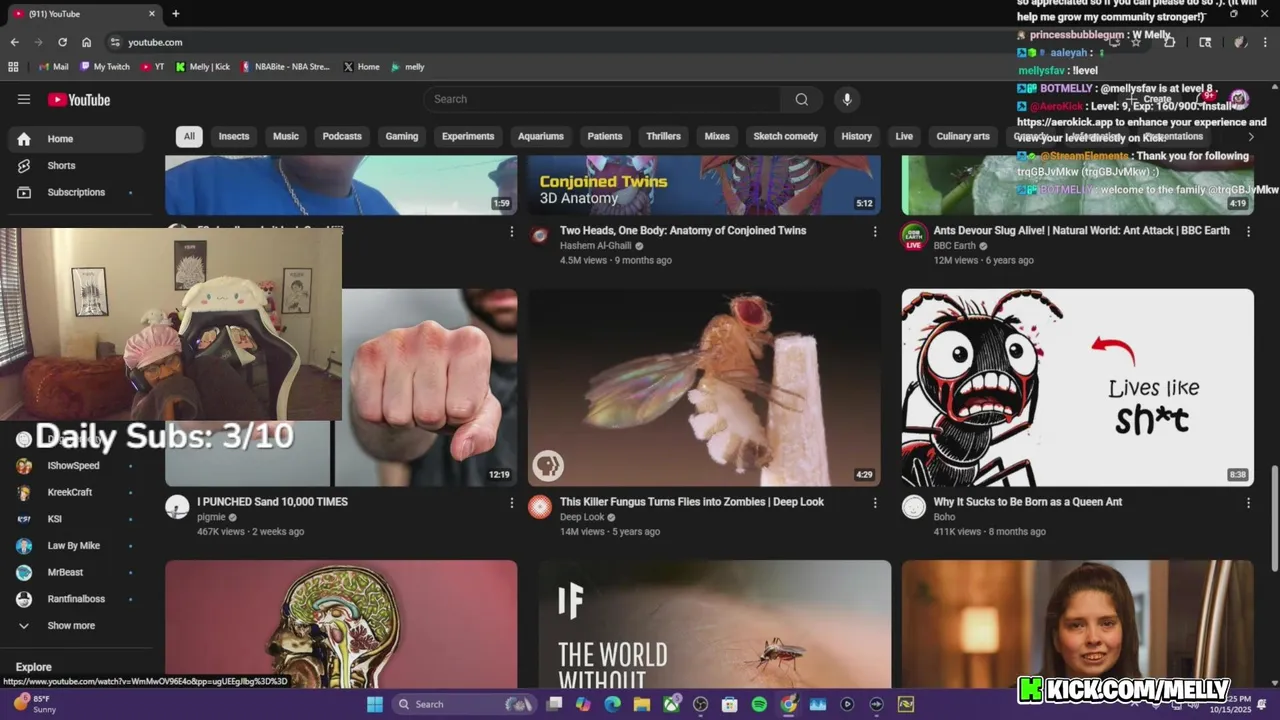Show more filter chips with right chevron

point(1251,136)
